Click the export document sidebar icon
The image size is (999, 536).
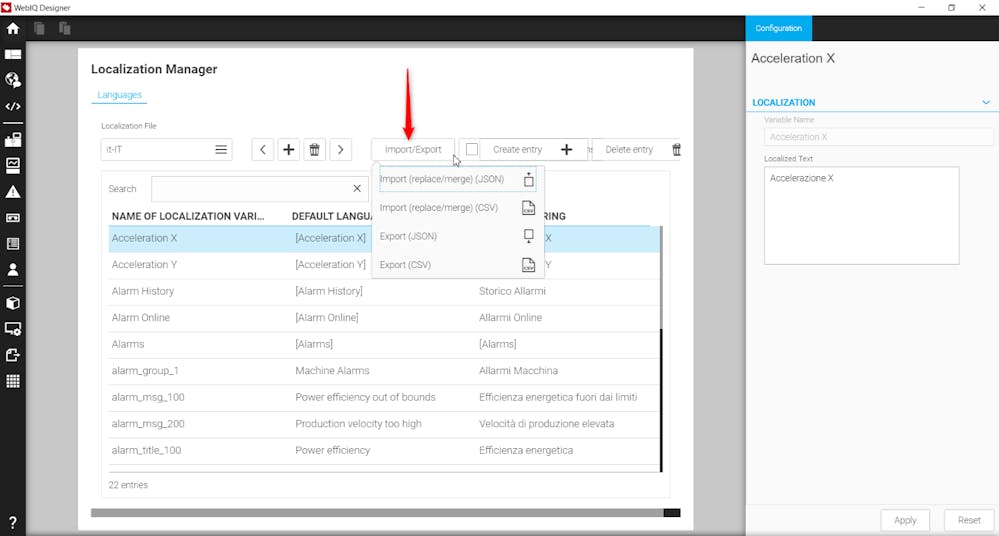13,355
